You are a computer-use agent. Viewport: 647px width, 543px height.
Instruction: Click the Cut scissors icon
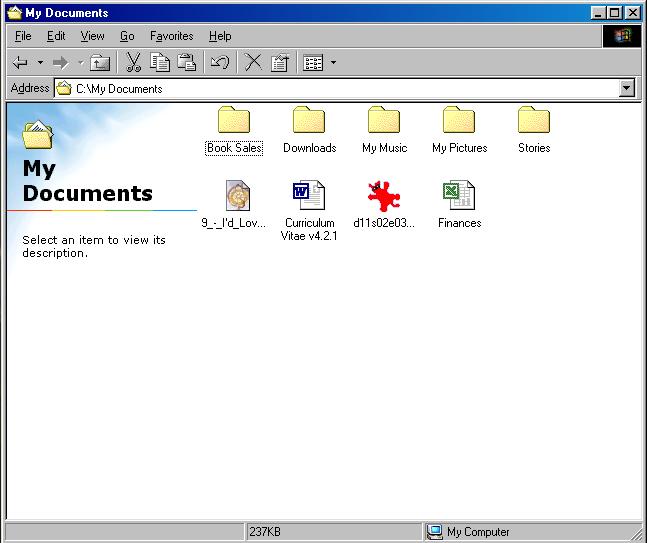(x=133, y=62)
